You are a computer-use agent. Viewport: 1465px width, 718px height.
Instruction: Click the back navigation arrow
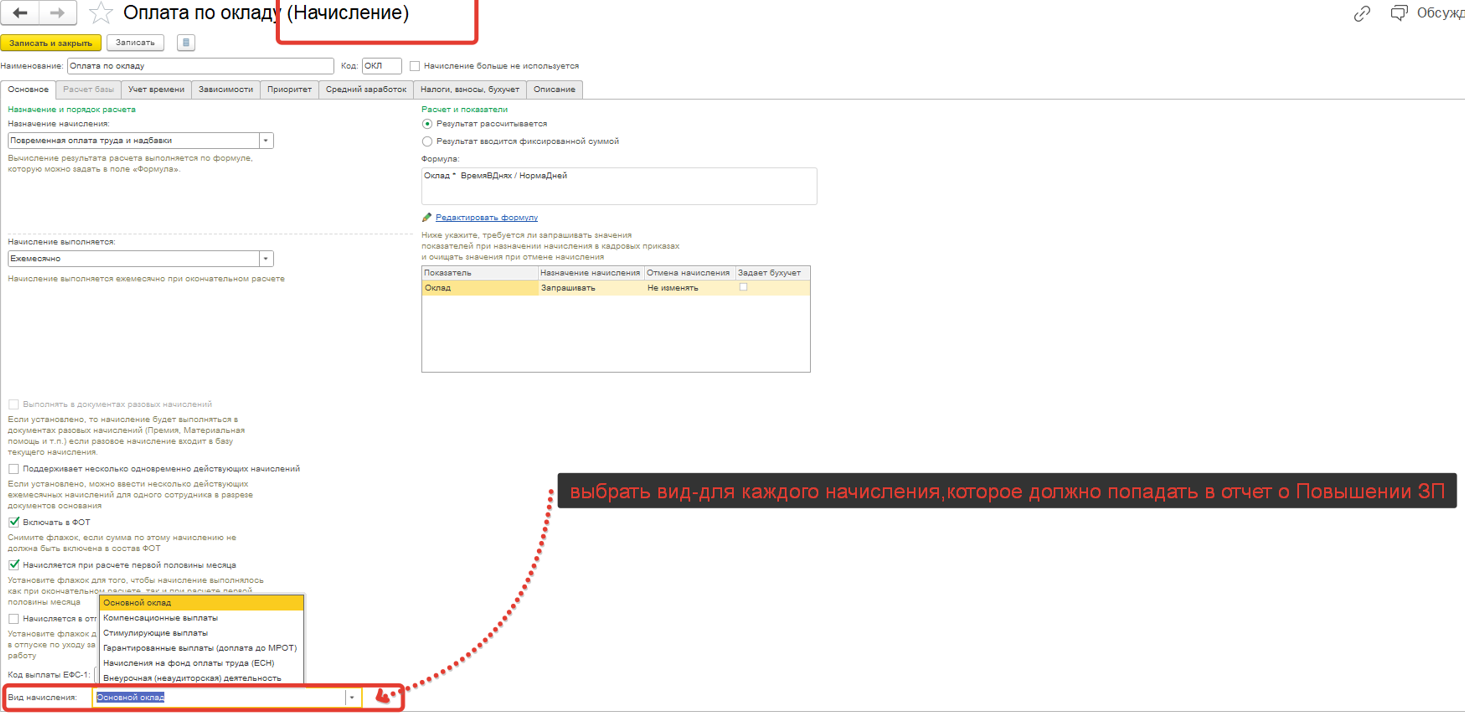click(20, 13)
